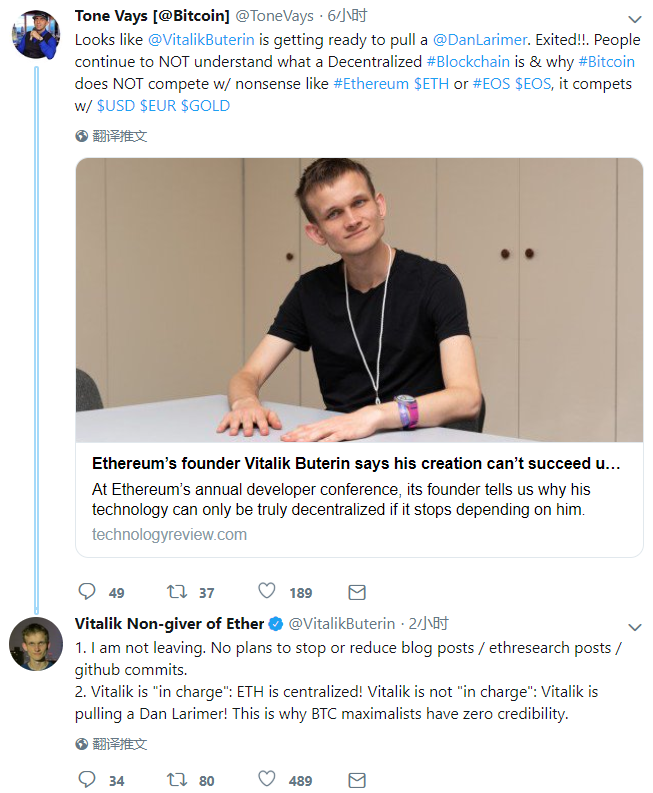The height and width of the screenshot is (793, 653).
Task: Share Vitalik's tweet via envelope icon
Action: click(x=357, y=780)
